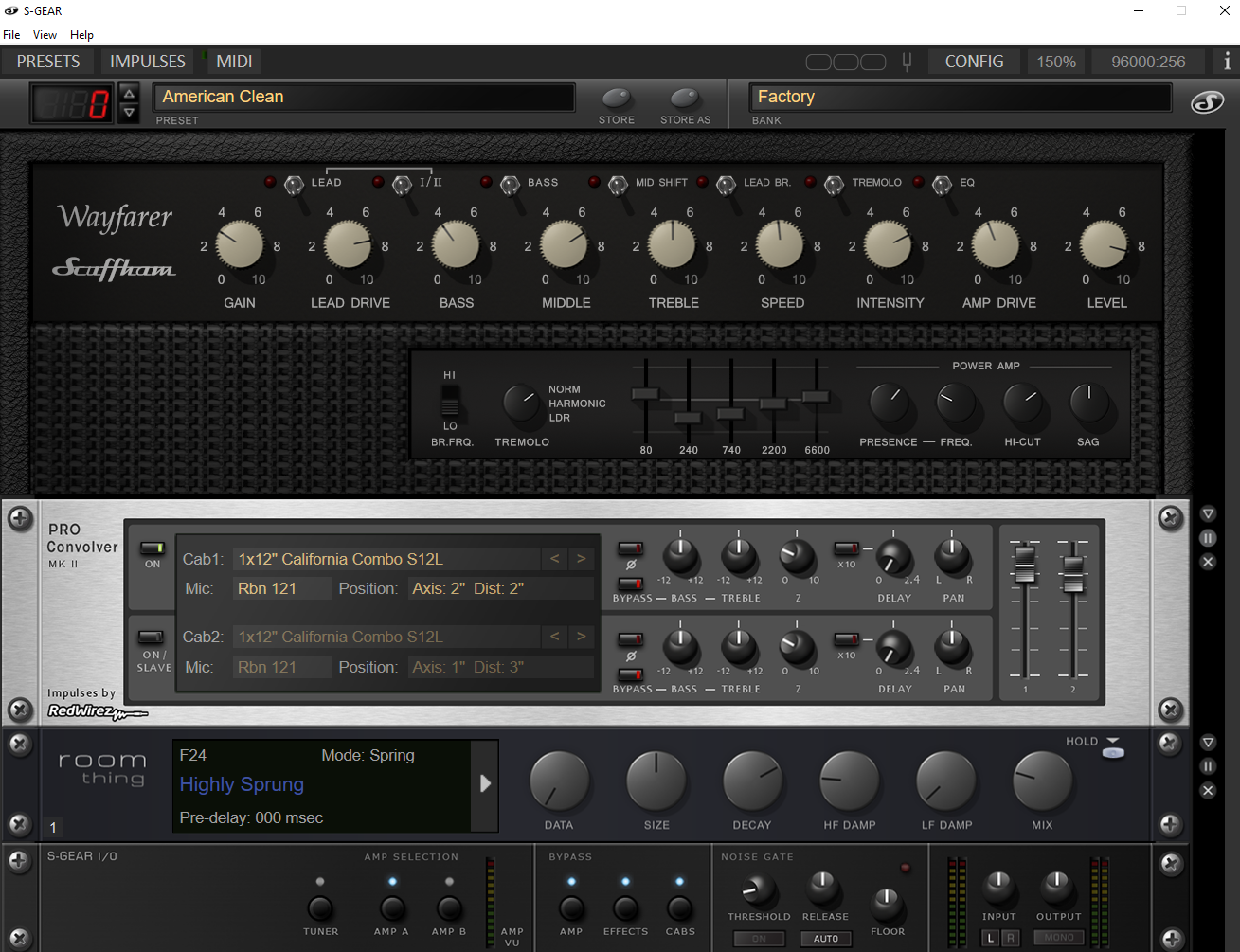Toggle the MID SHIFT switch

click(619, 184)
